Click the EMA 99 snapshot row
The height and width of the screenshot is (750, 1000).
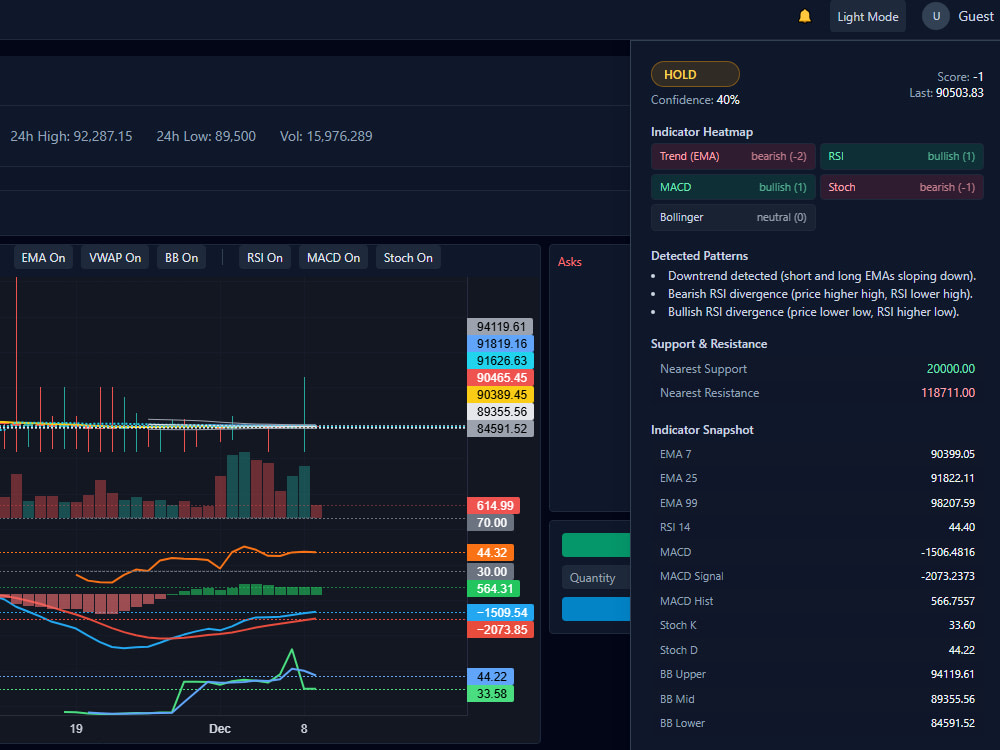click(817, 503)
